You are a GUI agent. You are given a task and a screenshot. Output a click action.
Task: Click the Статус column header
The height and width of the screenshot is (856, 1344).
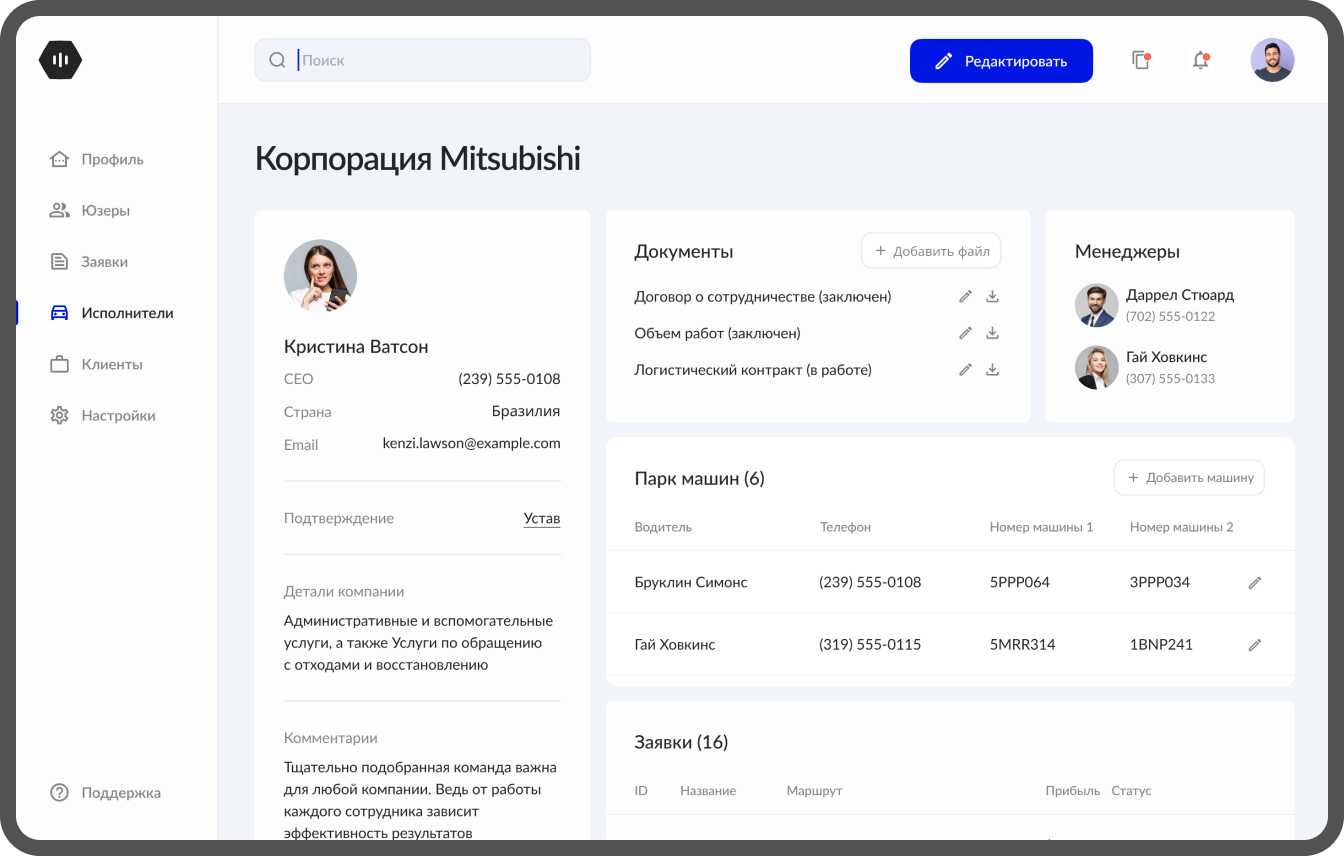pyautogui.click(x=1131, y=791)
